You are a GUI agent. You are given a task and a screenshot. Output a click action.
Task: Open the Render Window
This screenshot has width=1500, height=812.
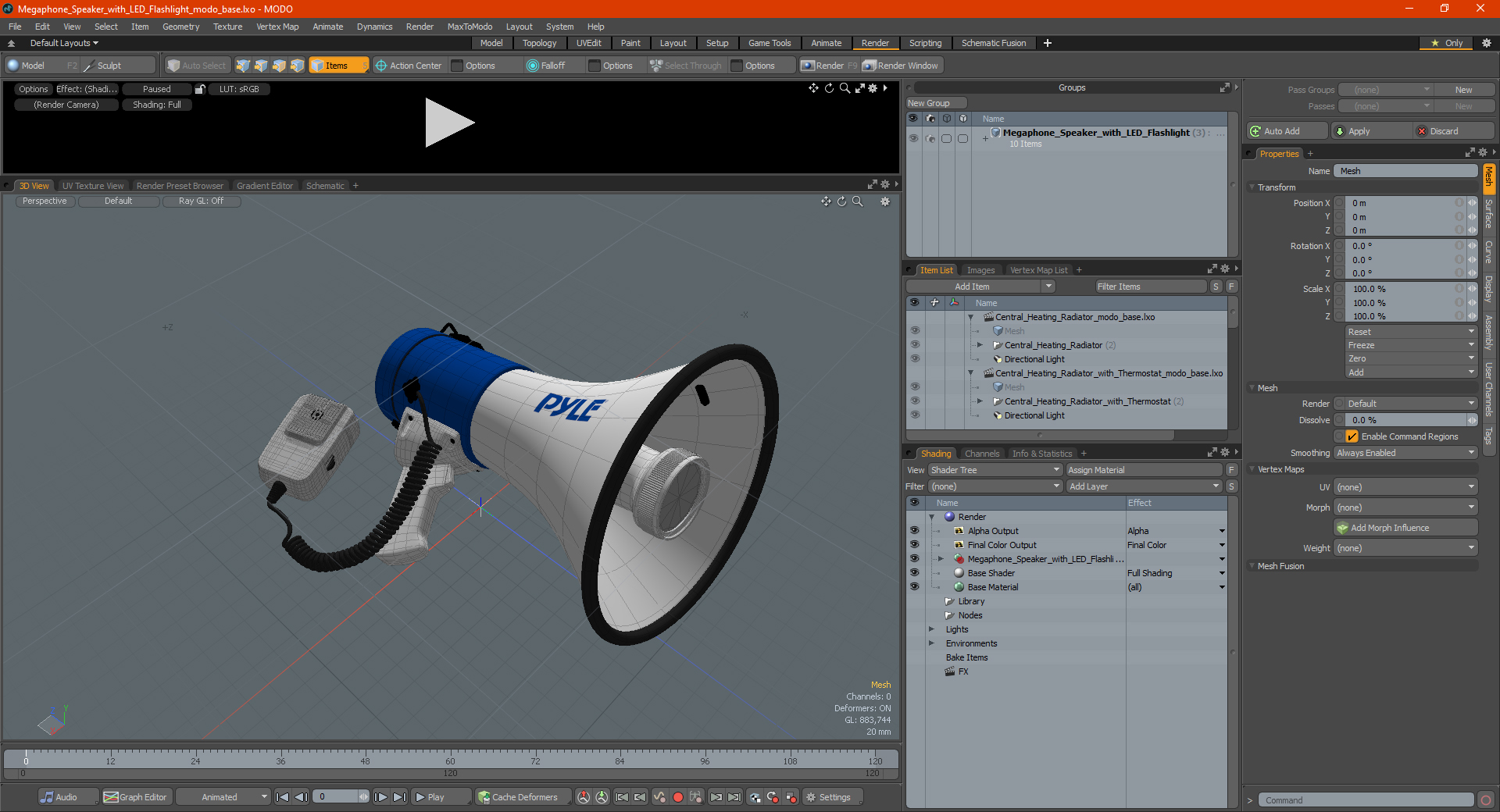tap(901, 66)
